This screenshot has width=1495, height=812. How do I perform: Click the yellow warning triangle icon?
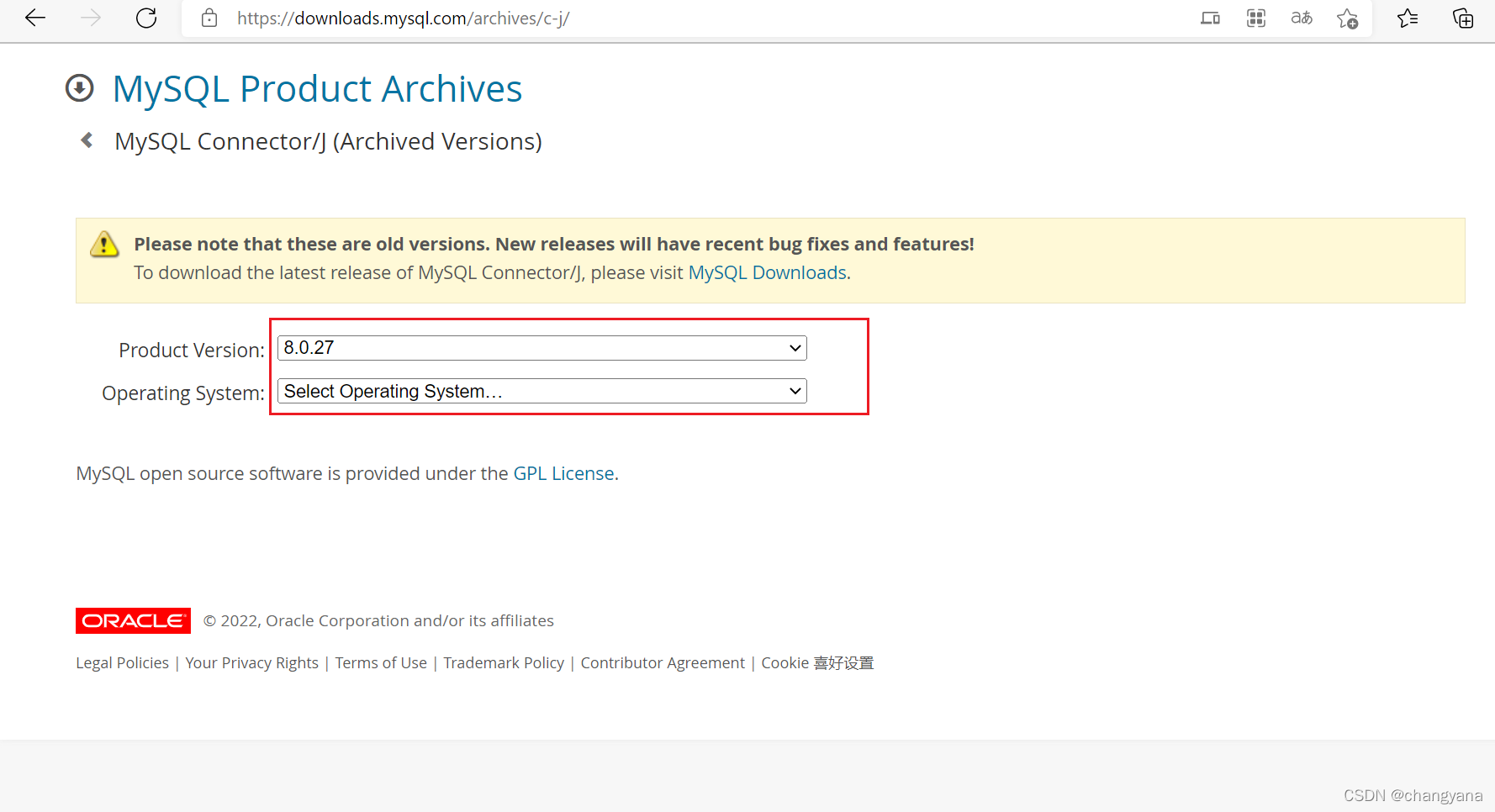[x=104, y=244]
